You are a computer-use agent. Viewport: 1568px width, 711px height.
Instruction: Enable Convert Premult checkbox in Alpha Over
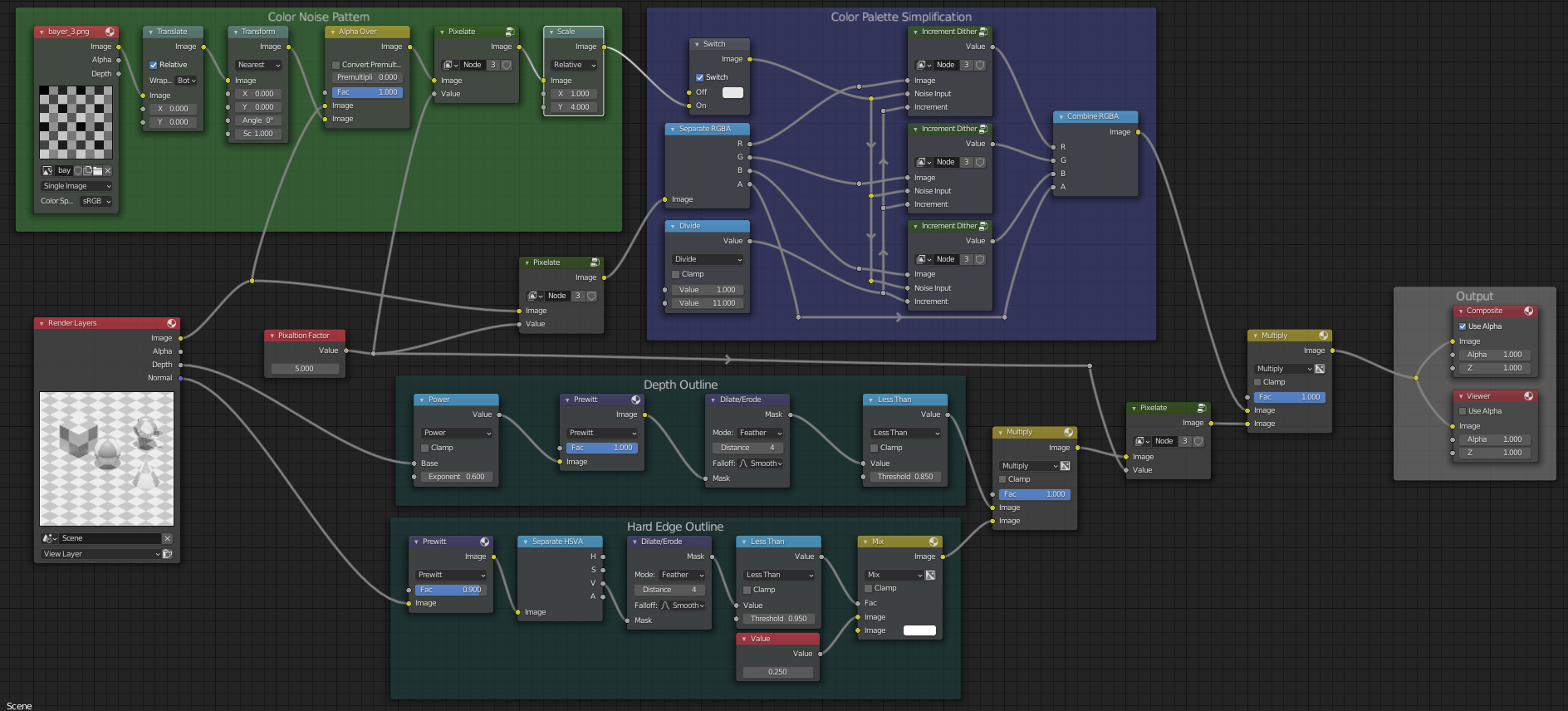point(336,65)
